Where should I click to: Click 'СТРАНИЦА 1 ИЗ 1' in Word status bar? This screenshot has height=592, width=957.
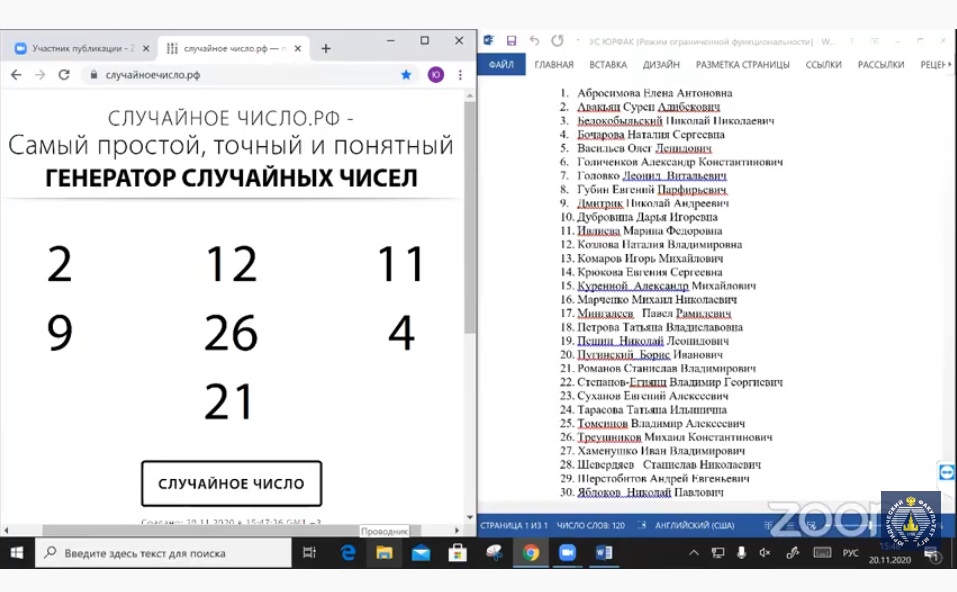coord(514,525)
